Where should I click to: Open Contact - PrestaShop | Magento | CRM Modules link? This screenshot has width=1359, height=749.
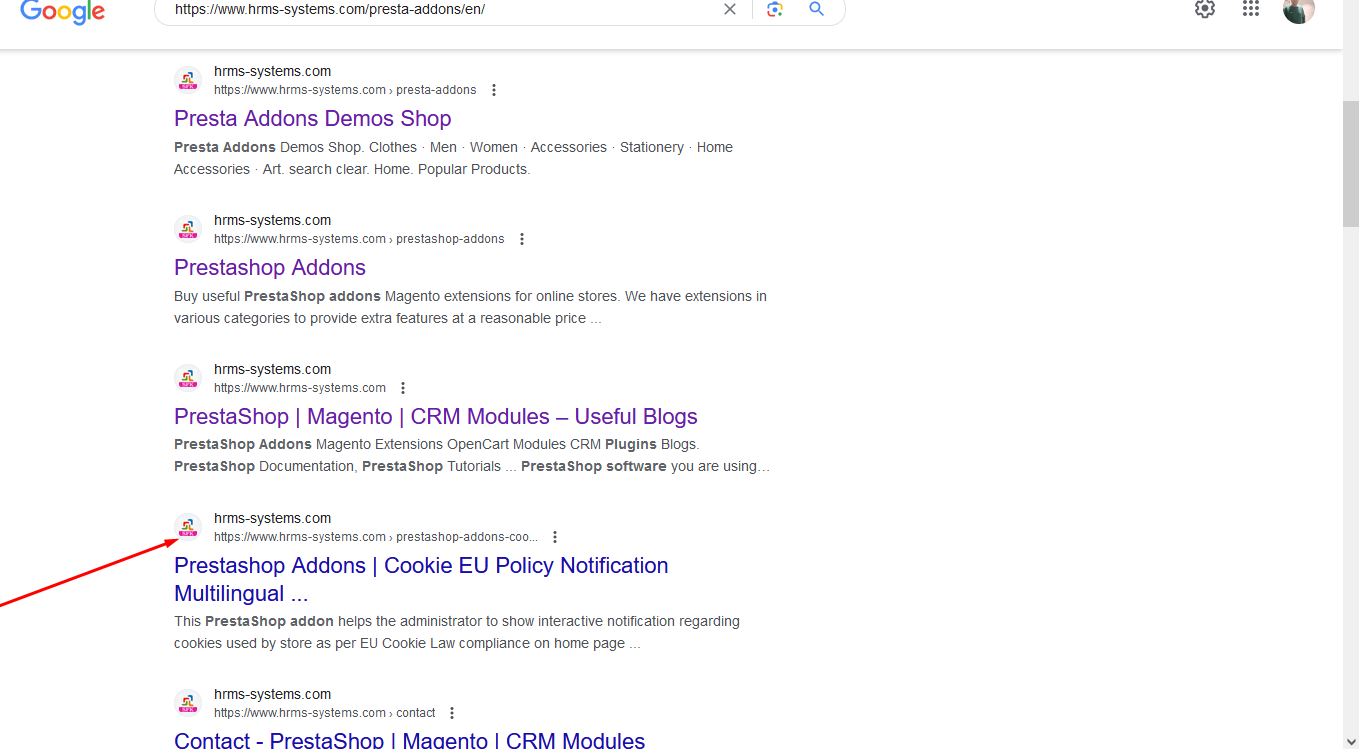coord(409,740)
